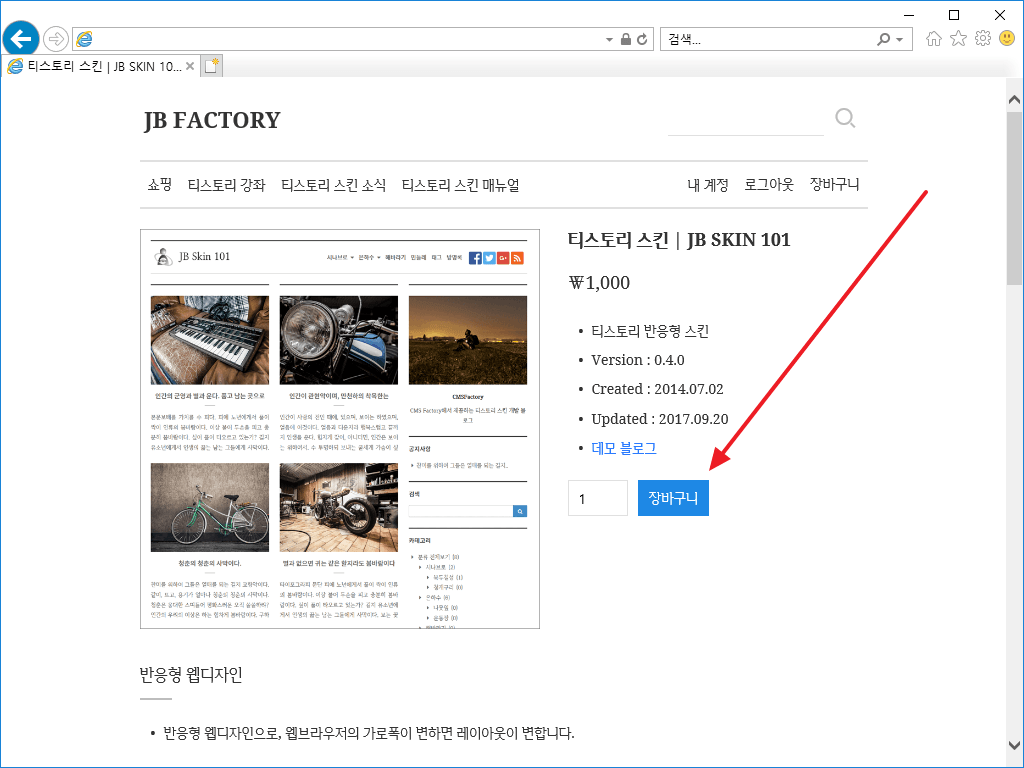
Task: Click the Home icon in browser toolbar
Action: pyautogui.click(x=934, y=39)
